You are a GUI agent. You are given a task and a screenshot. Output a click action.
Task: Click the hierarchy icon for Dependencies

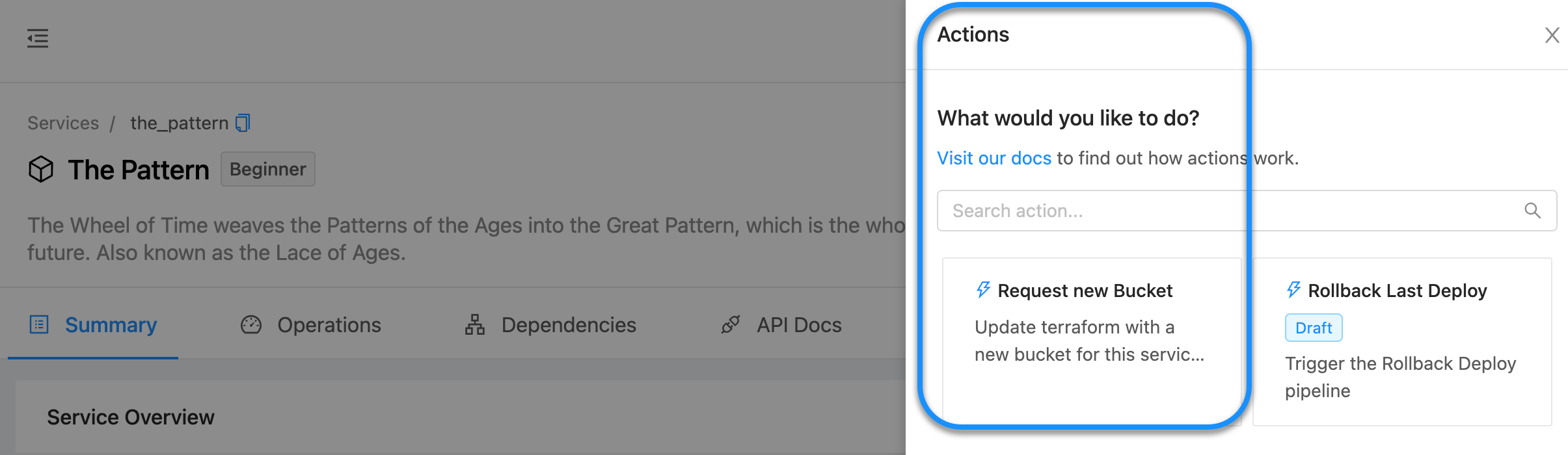coord(475,325)
